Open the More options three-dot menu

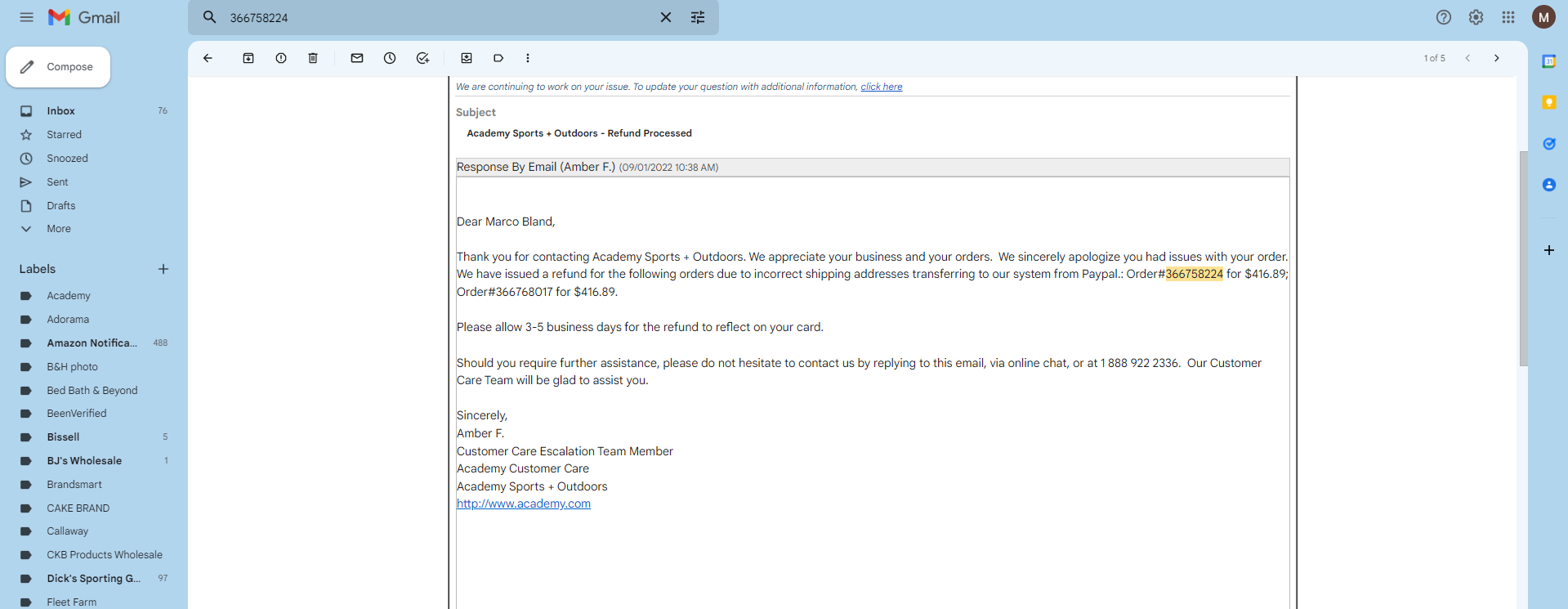point(528,58)
